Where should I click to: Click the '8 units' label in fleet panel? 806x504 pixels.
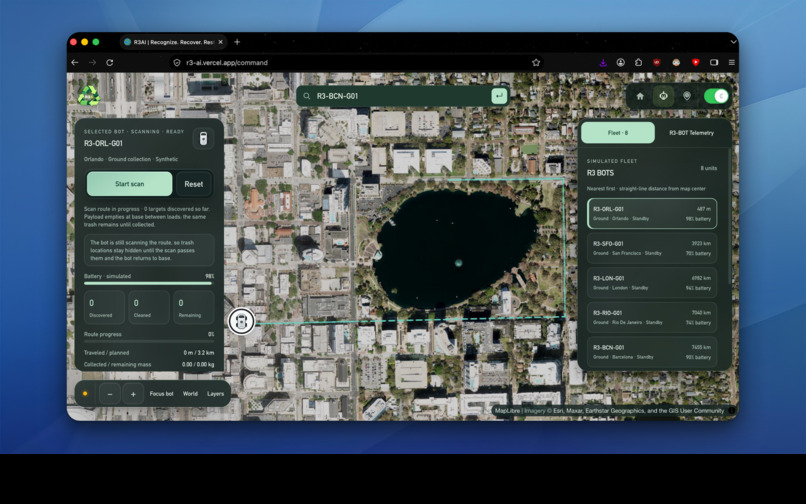(708, 168)
